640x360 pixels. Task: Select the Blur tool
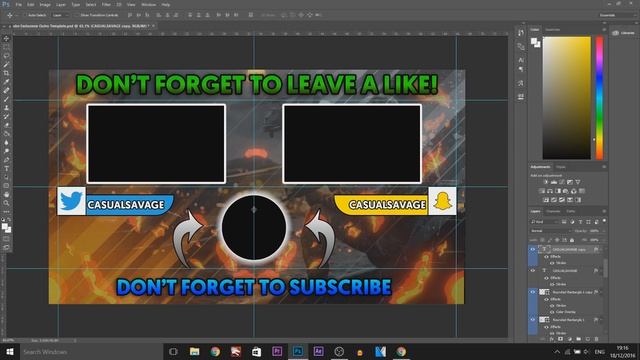point(6,142)
